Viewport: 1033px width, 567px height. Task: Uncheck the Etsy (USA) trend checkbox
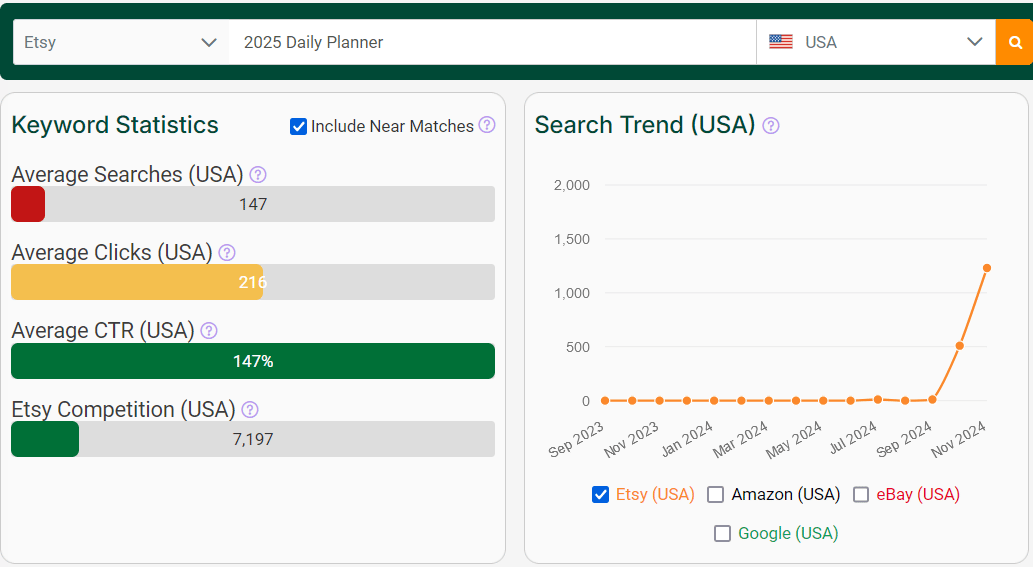(600, 495)
